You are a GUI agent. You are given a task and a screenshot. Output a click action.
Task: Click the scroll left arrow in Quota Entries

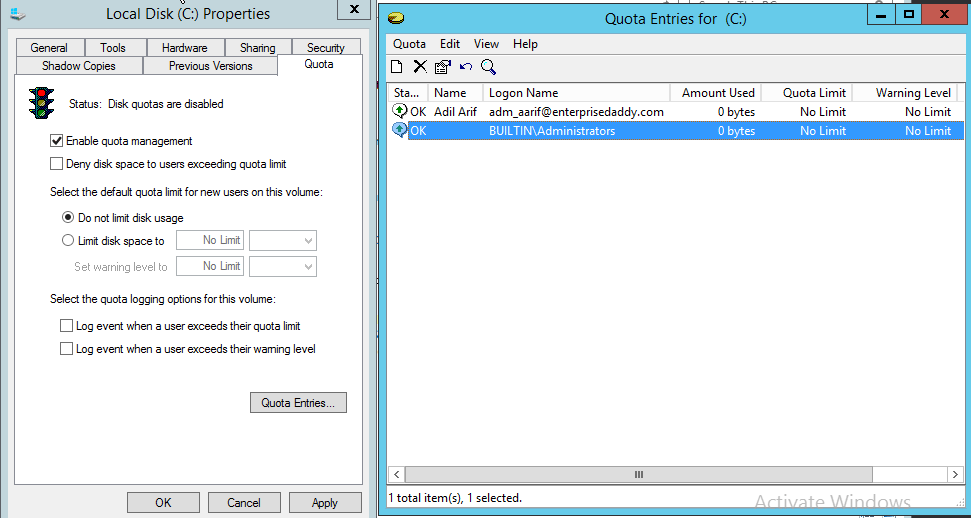click(x=396, y=475)
